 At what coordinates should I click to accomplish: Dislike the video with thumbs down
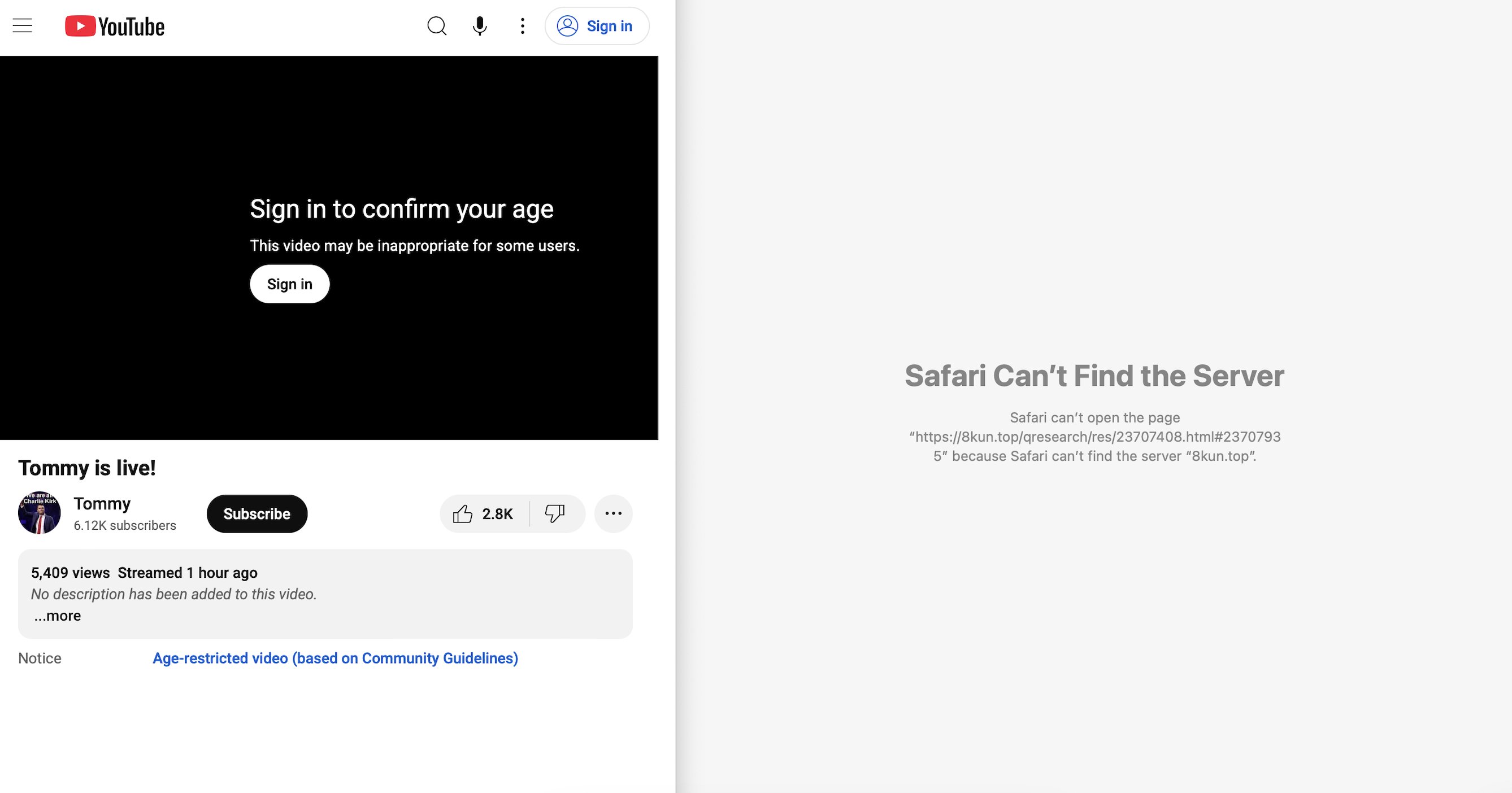click(x=555, y=514)
